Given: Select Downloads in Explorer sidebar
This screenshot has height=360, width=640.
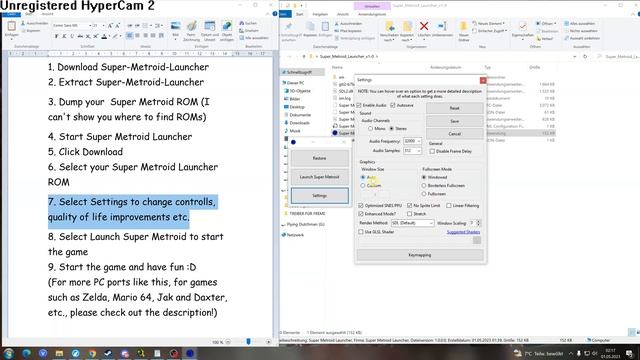Looking at the screenshot, I should coord(299,123).
